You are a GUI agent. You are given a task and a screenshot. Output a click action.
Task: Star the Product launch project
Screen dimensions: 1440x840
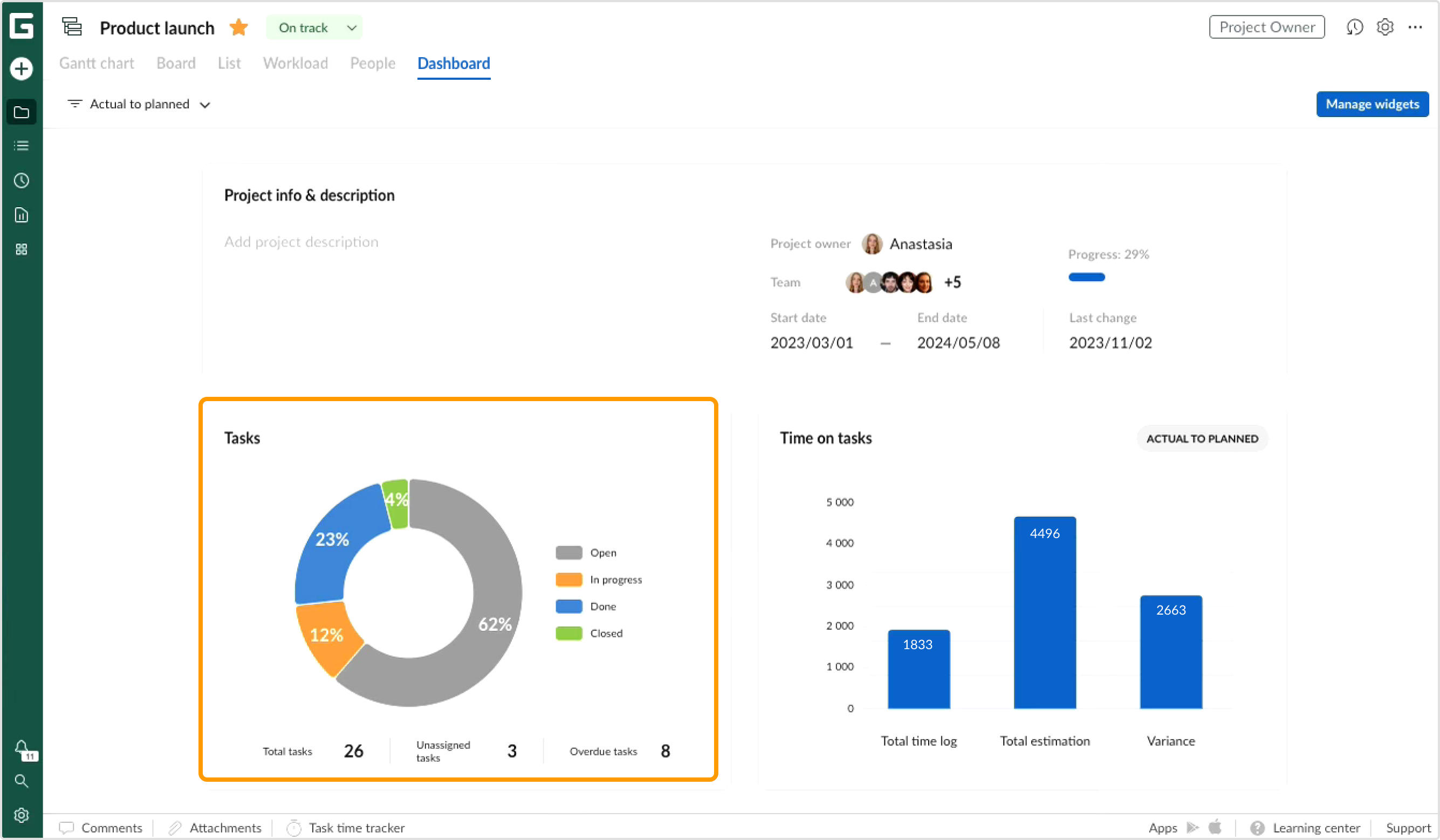238,27
